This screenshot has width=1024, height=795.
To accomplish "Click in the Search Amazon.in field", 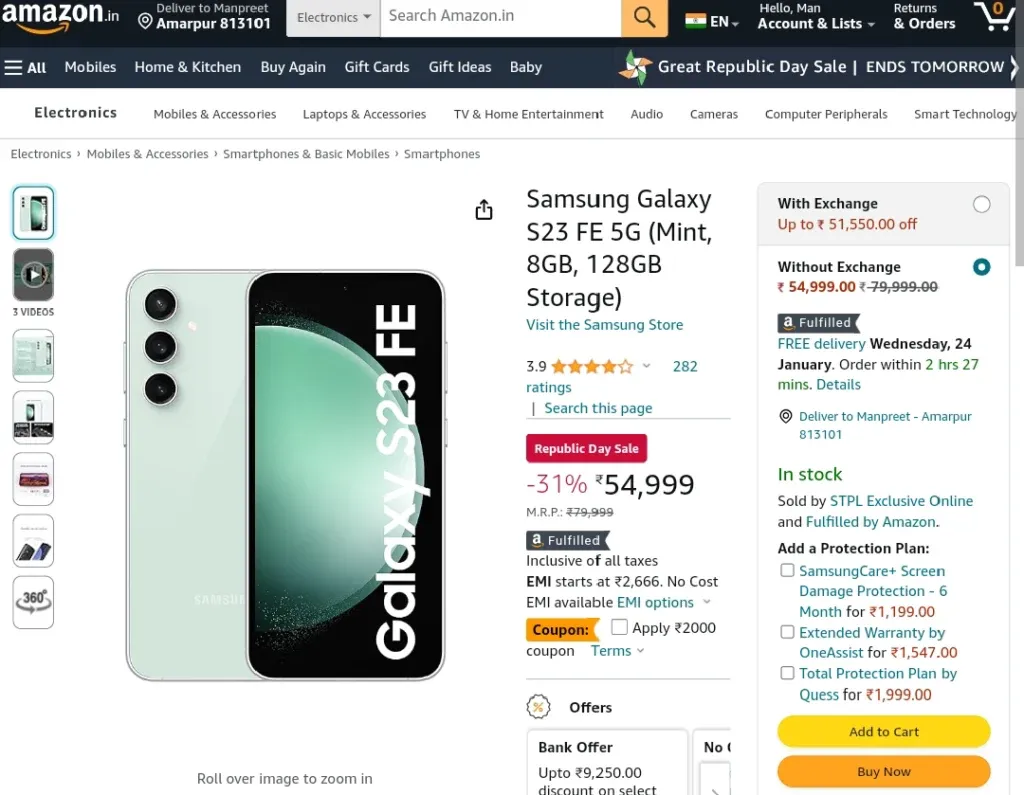I will (500, 17).
